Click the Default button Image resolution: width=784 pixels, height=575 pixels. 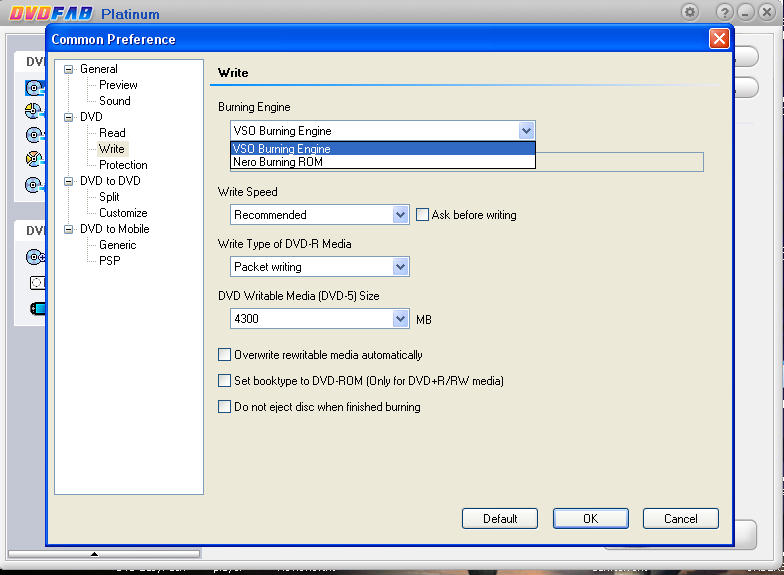[x=500, y=519]
